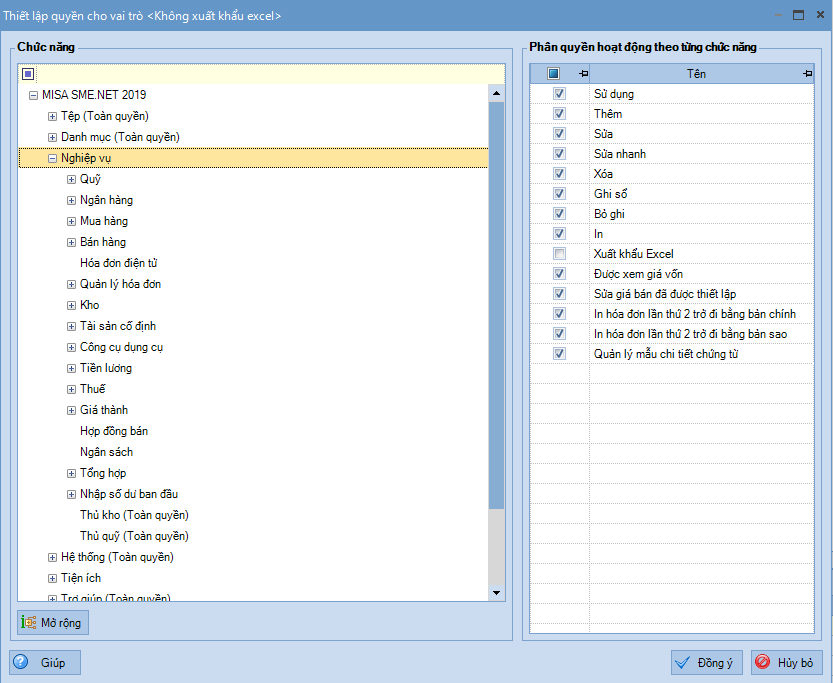Image resolution: width=833 pixels, height=683 pixels.
Task: Expand the Tiện ích node
Action: point(52,578)
